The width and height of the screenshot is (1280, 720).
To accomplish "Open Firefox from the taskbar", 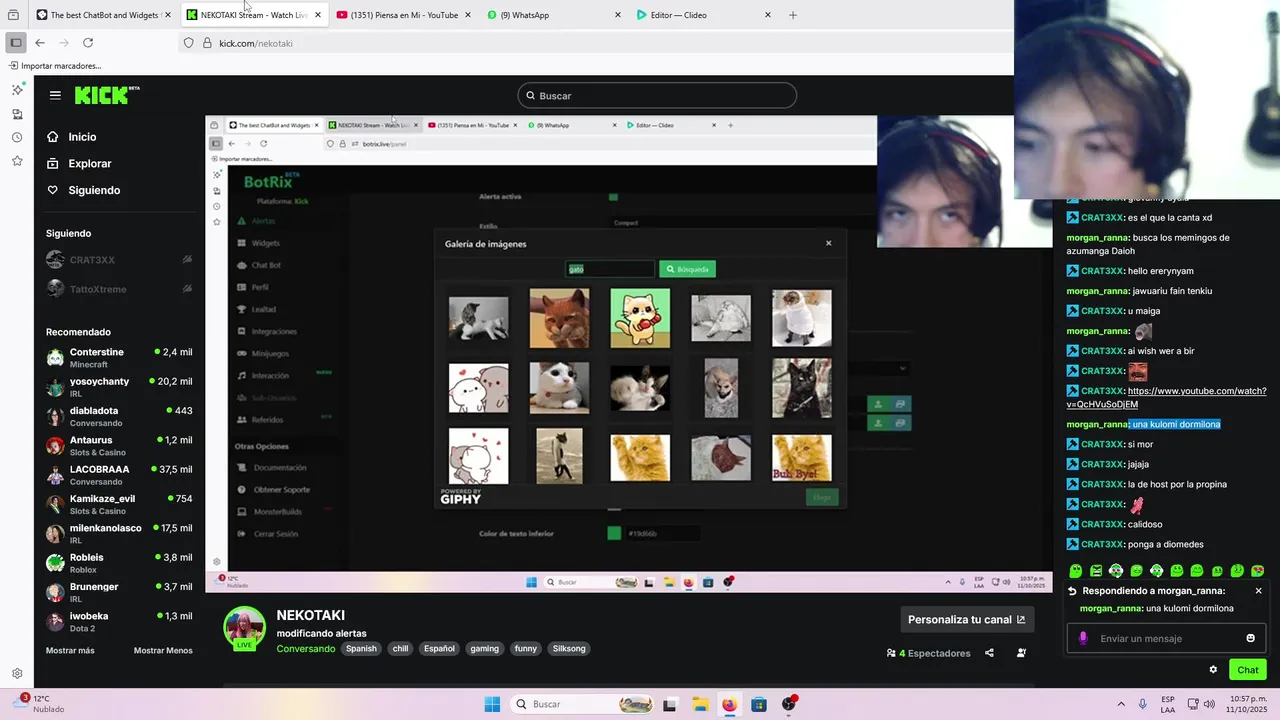I will 729,704.
